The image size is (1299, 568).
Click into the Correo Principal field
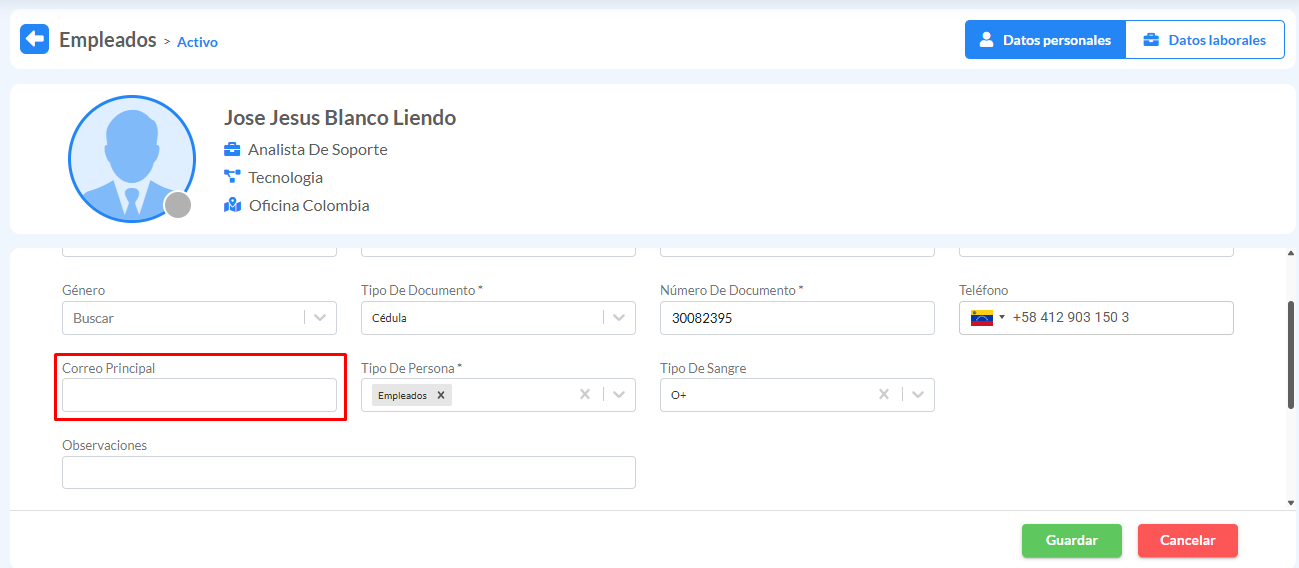pos(199,395)
